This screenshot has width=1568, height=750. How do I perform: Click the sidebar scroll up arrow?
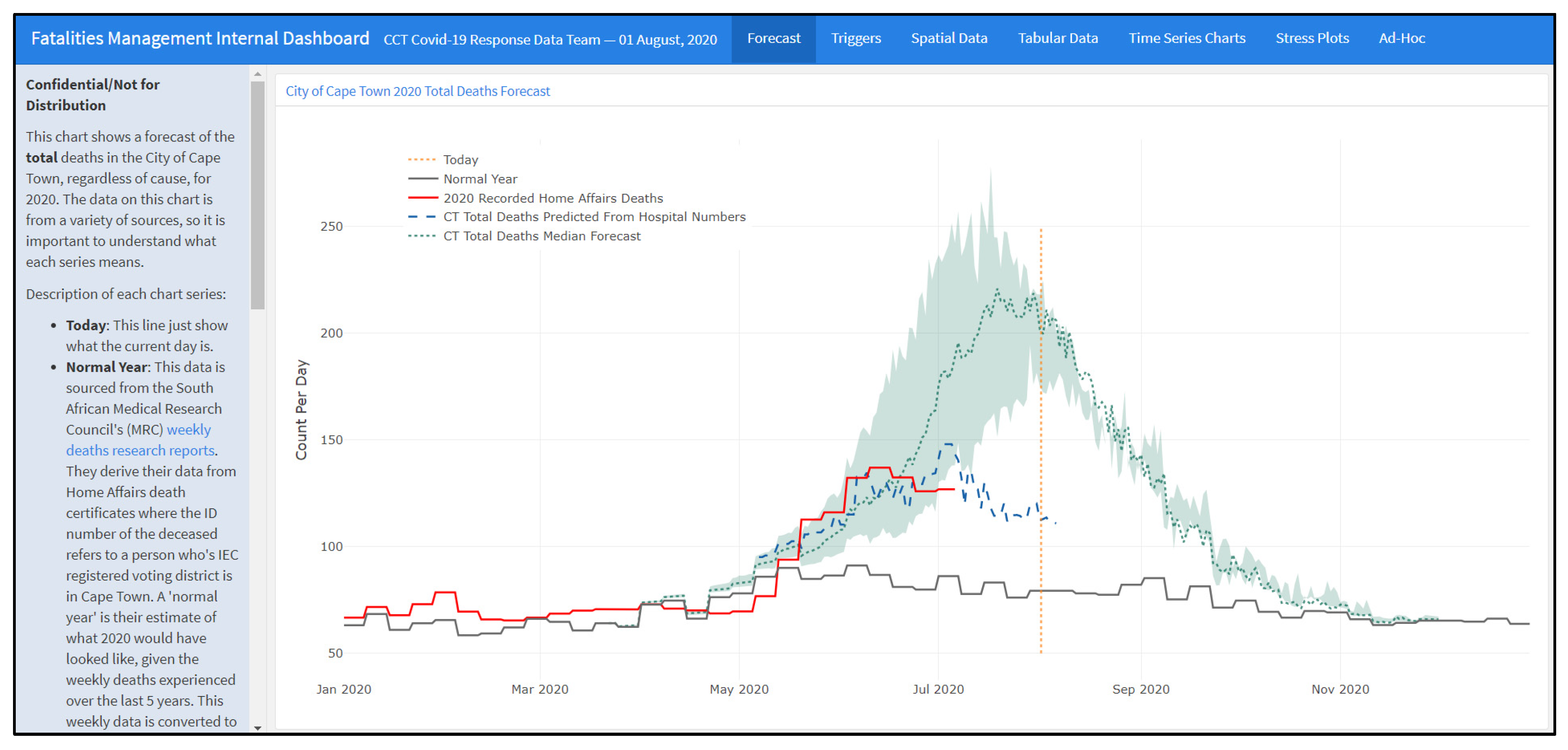[257, 74]
